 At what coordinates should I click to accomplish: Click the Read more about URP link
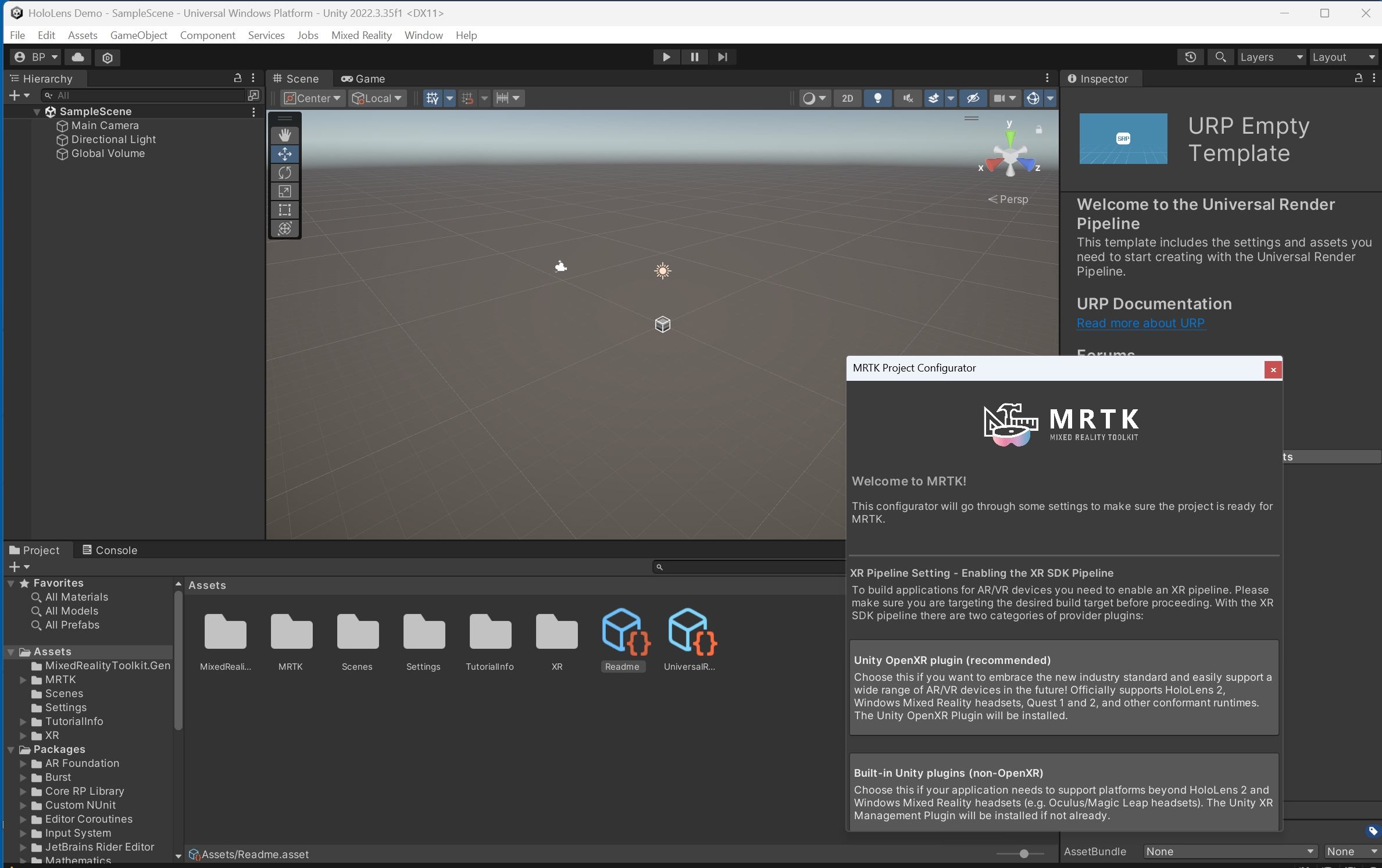pyautogui.click(x=1140, y=323)
